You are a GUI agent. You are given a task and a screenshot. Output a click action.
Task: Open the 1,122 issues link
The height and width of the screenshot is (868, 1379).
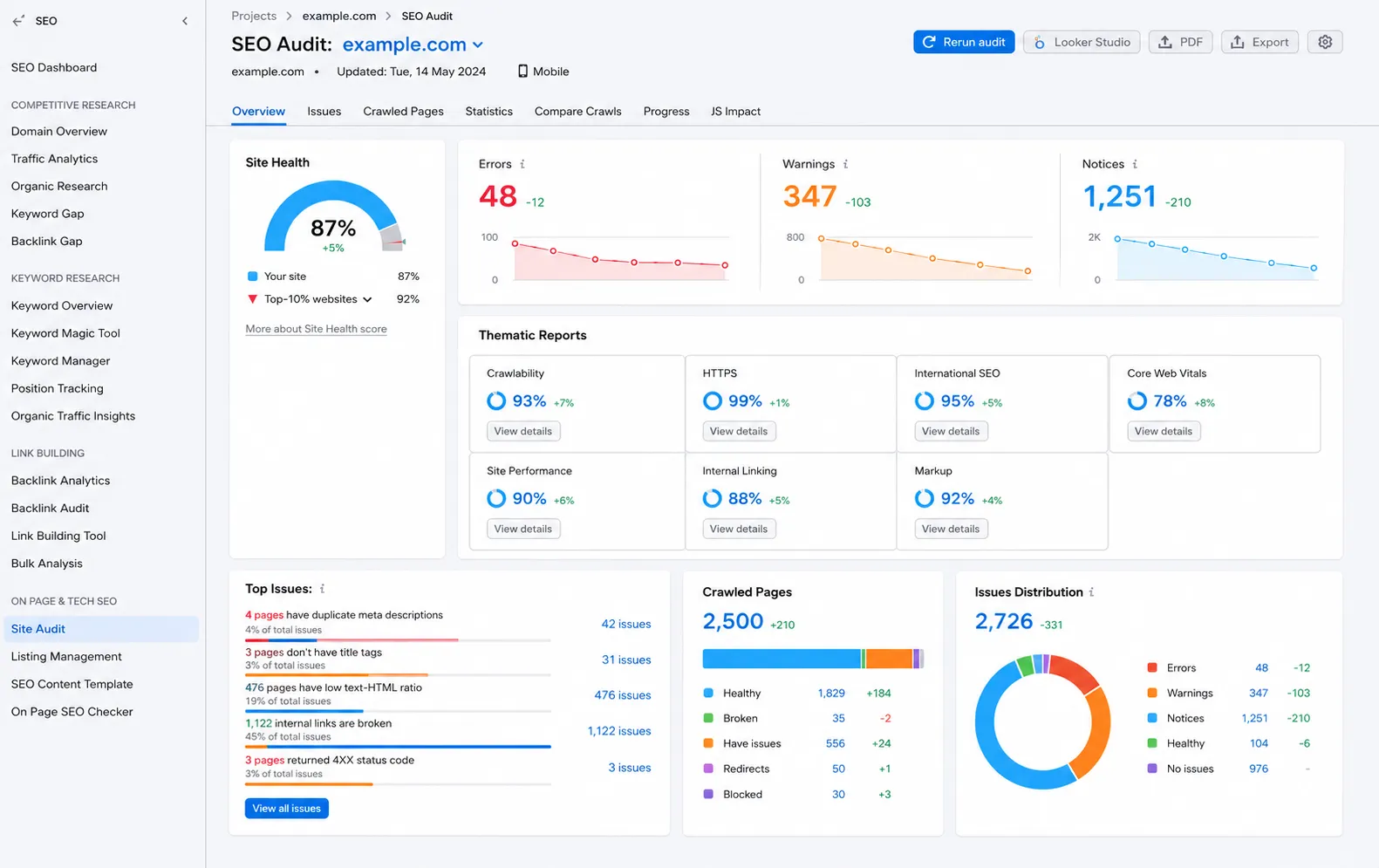(619, 731)
